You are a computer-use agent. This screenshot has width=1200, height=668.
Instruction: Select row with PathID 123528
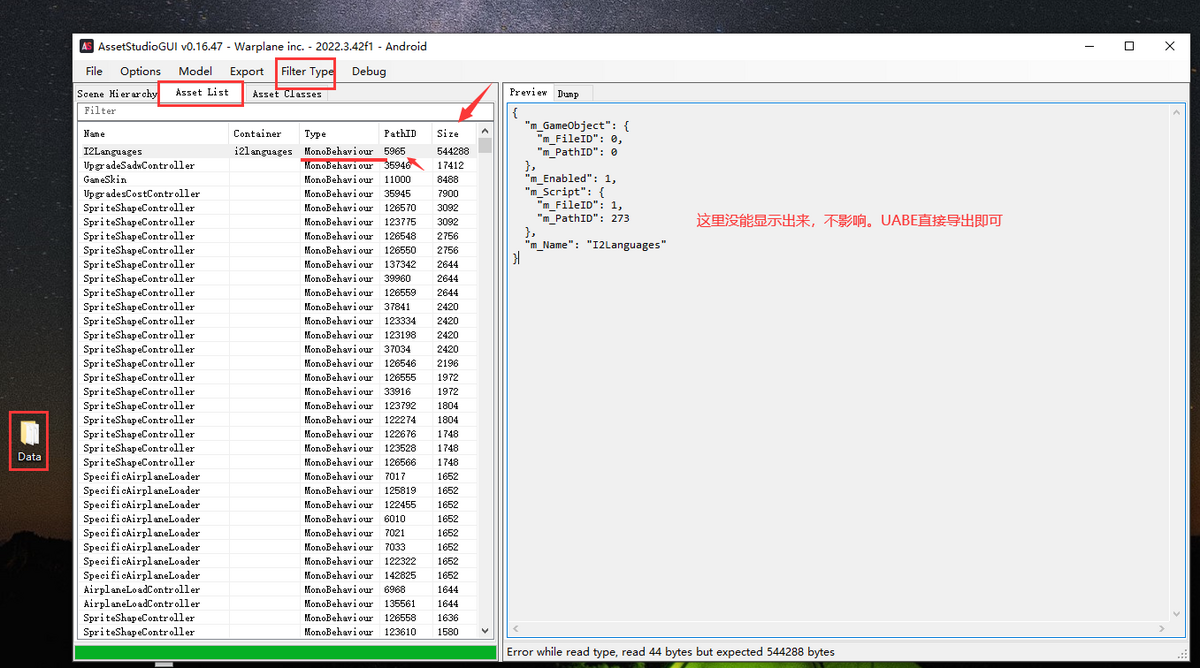278,448
